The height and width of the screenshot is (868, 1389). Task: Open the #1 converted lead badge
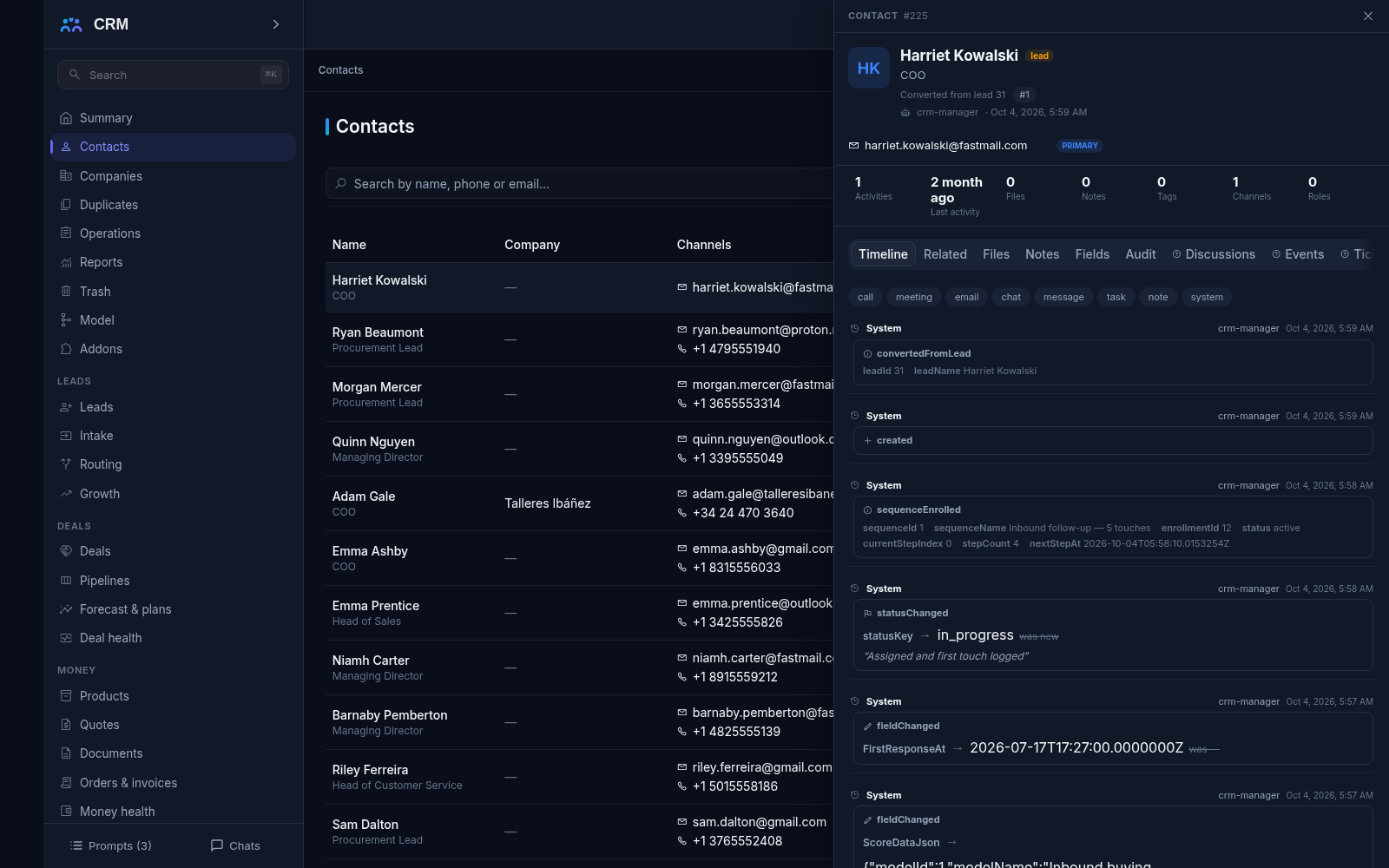(x=1024, y=95)
